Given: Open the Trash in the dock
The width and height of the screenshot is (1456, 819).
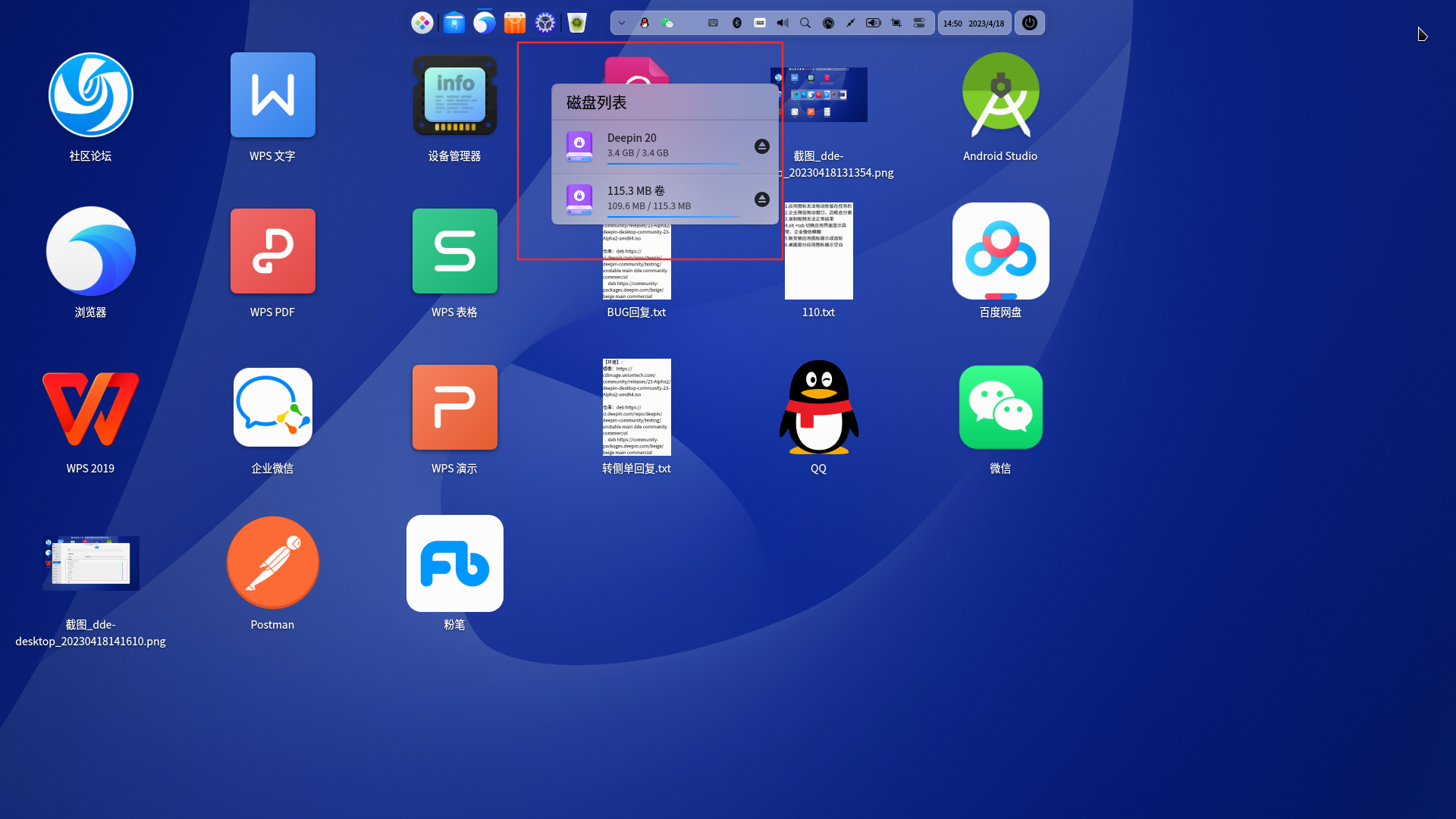Looking at the screenshot, I should (x=577, y=23).
